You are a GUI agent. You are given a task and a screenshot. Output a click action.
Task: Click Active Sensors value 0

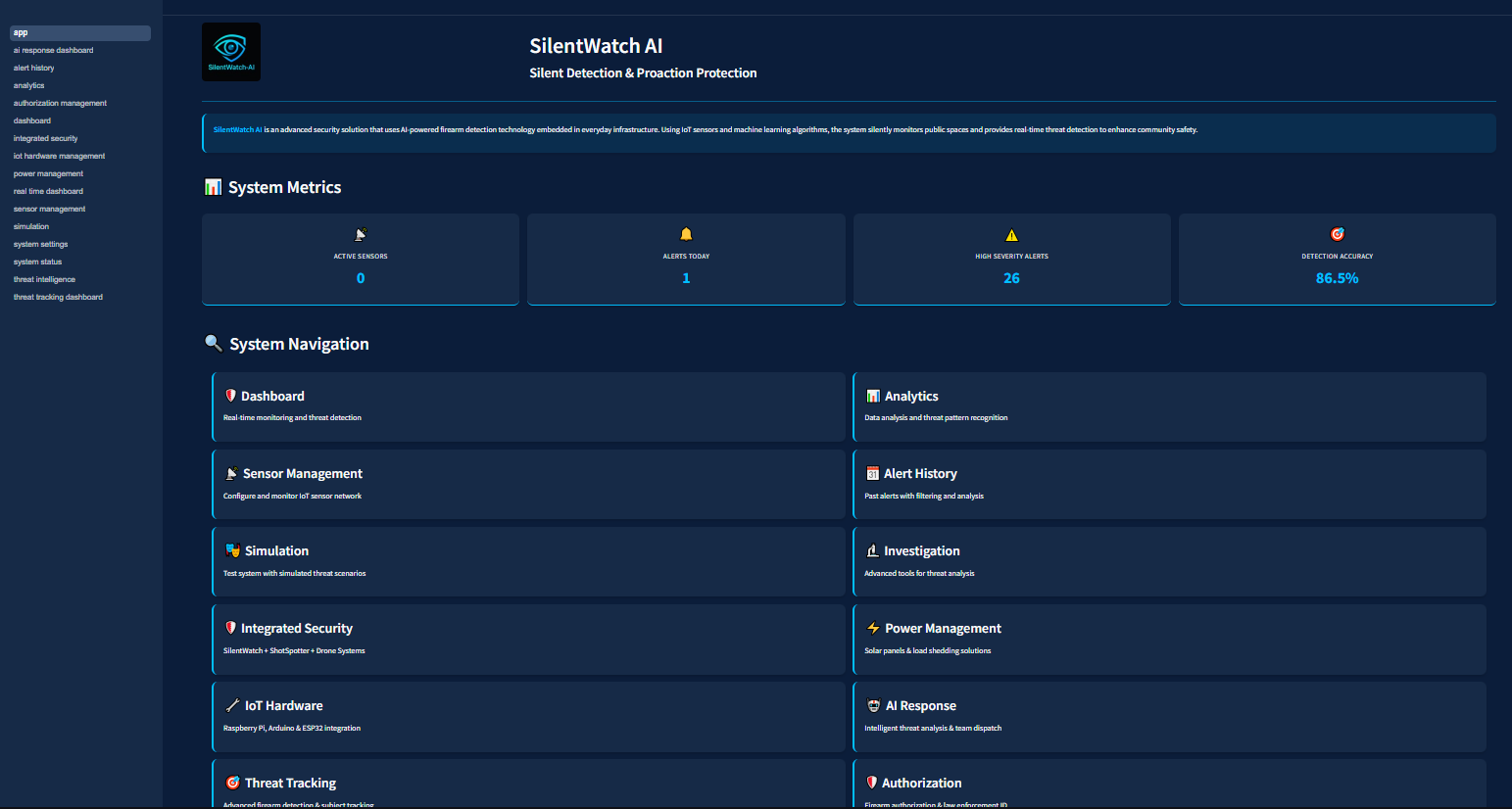pyautogui.click(x=361, y=278)
